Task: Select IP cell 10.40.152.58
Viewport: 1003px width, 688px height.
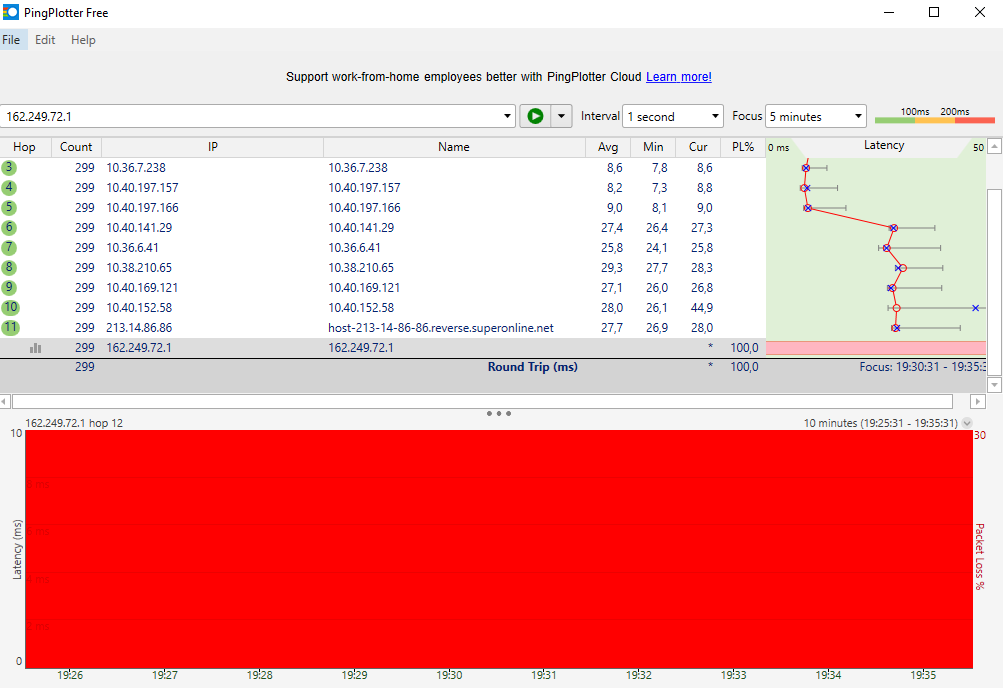Action: (x=139, y=308)
